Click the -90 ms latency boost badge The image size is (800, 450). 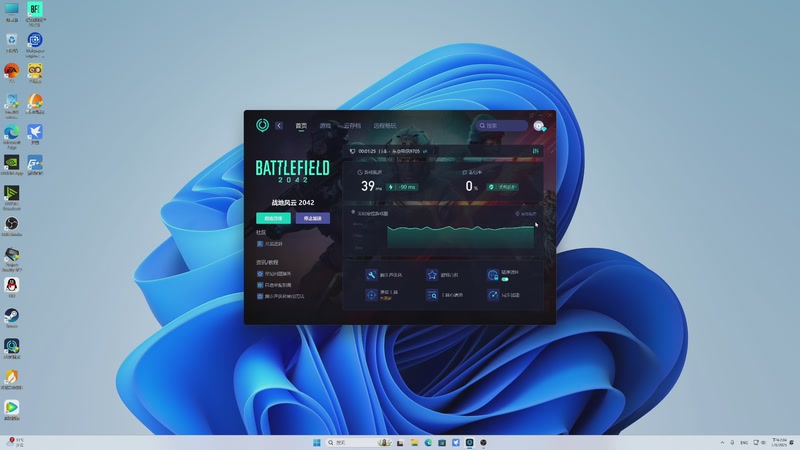403,187
